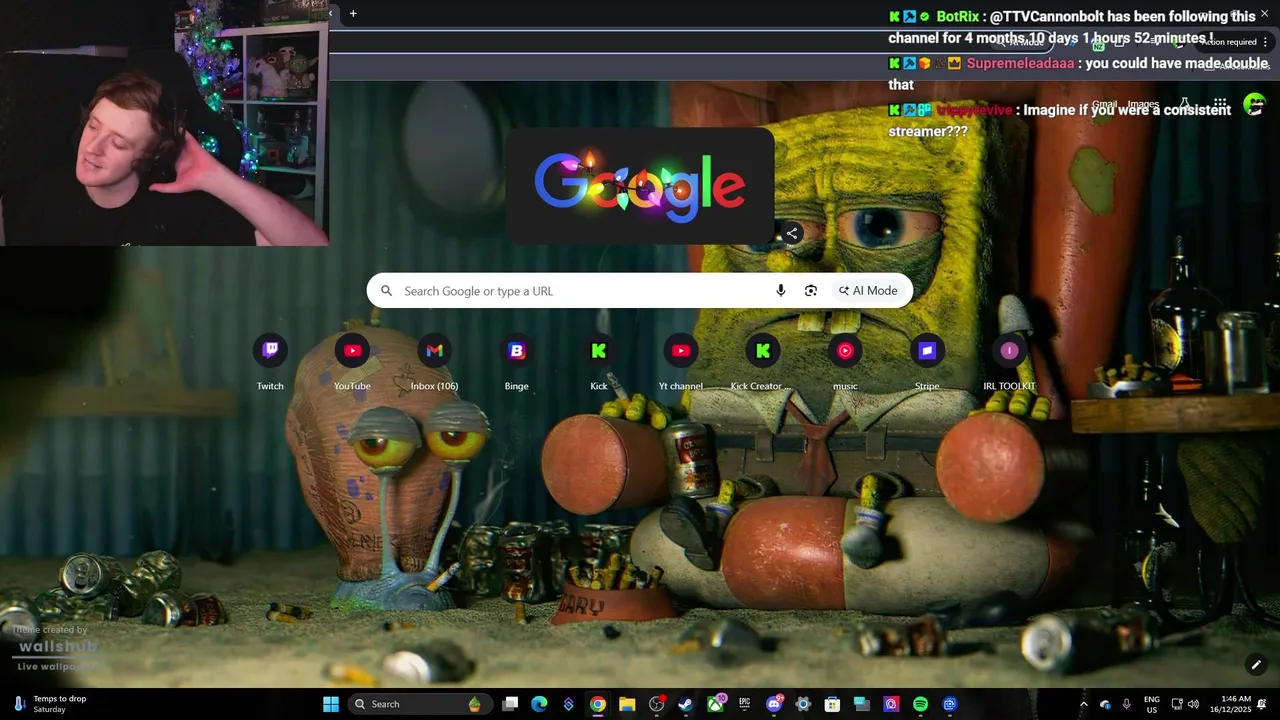
Task: Click the AI Mode button
Action: click(868, 291)
